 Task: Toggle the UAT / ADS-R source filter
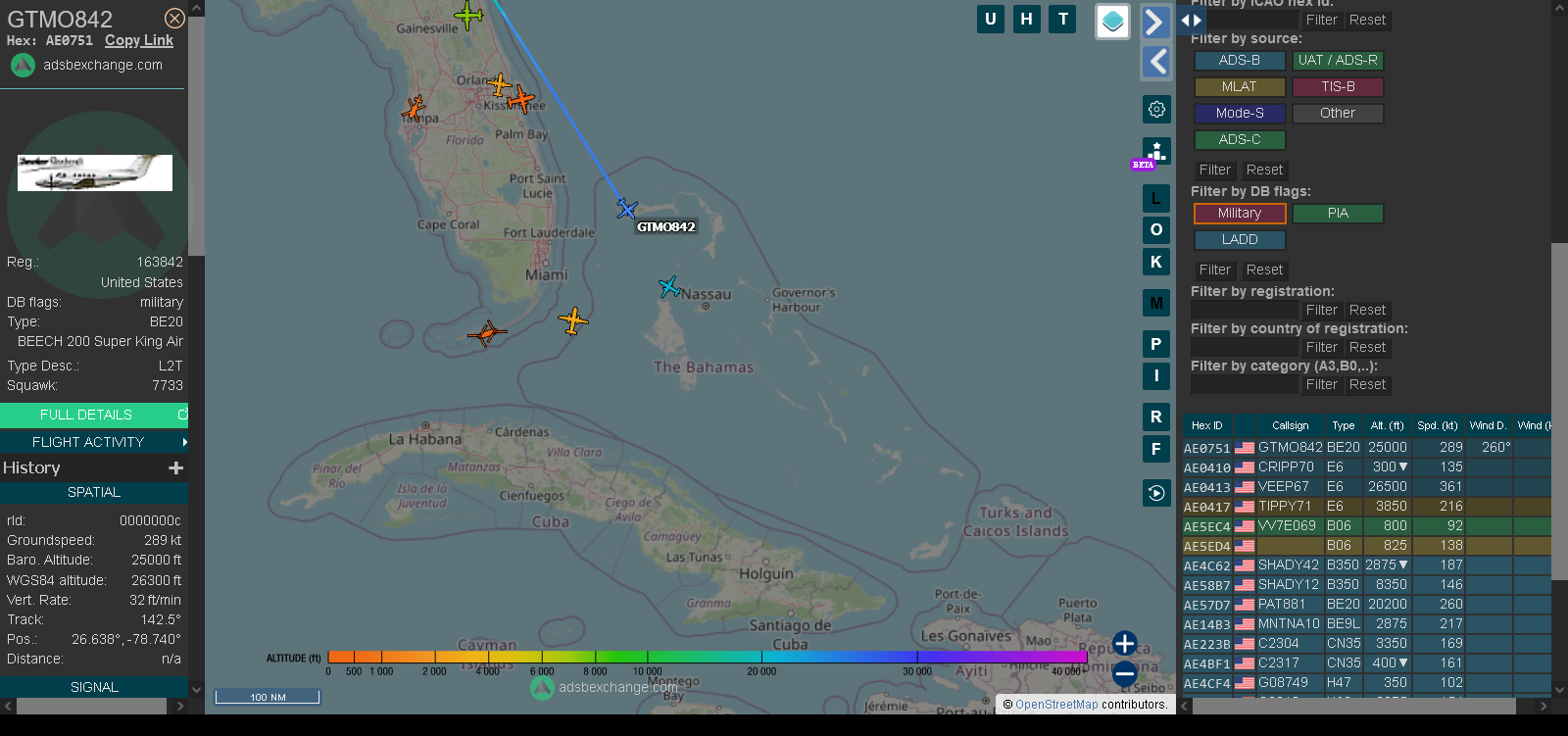coord(1338,61)
